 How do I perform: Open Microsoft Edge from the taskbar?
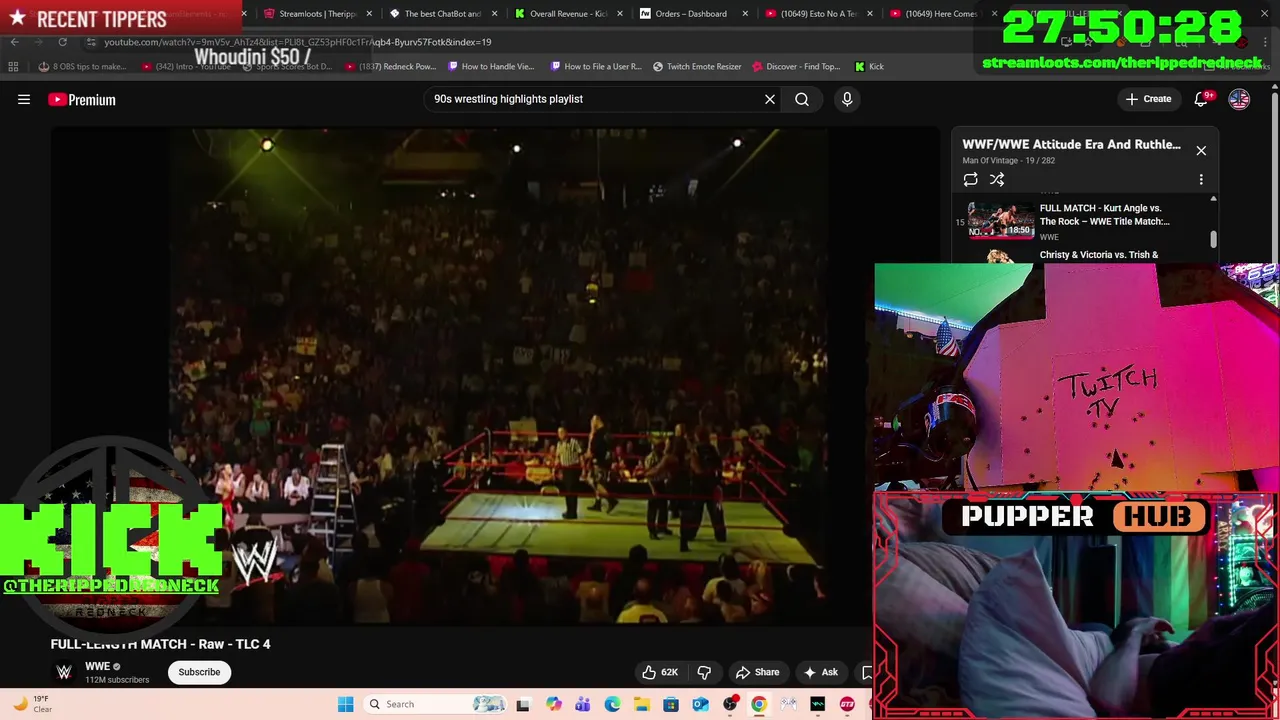(612, 704)
